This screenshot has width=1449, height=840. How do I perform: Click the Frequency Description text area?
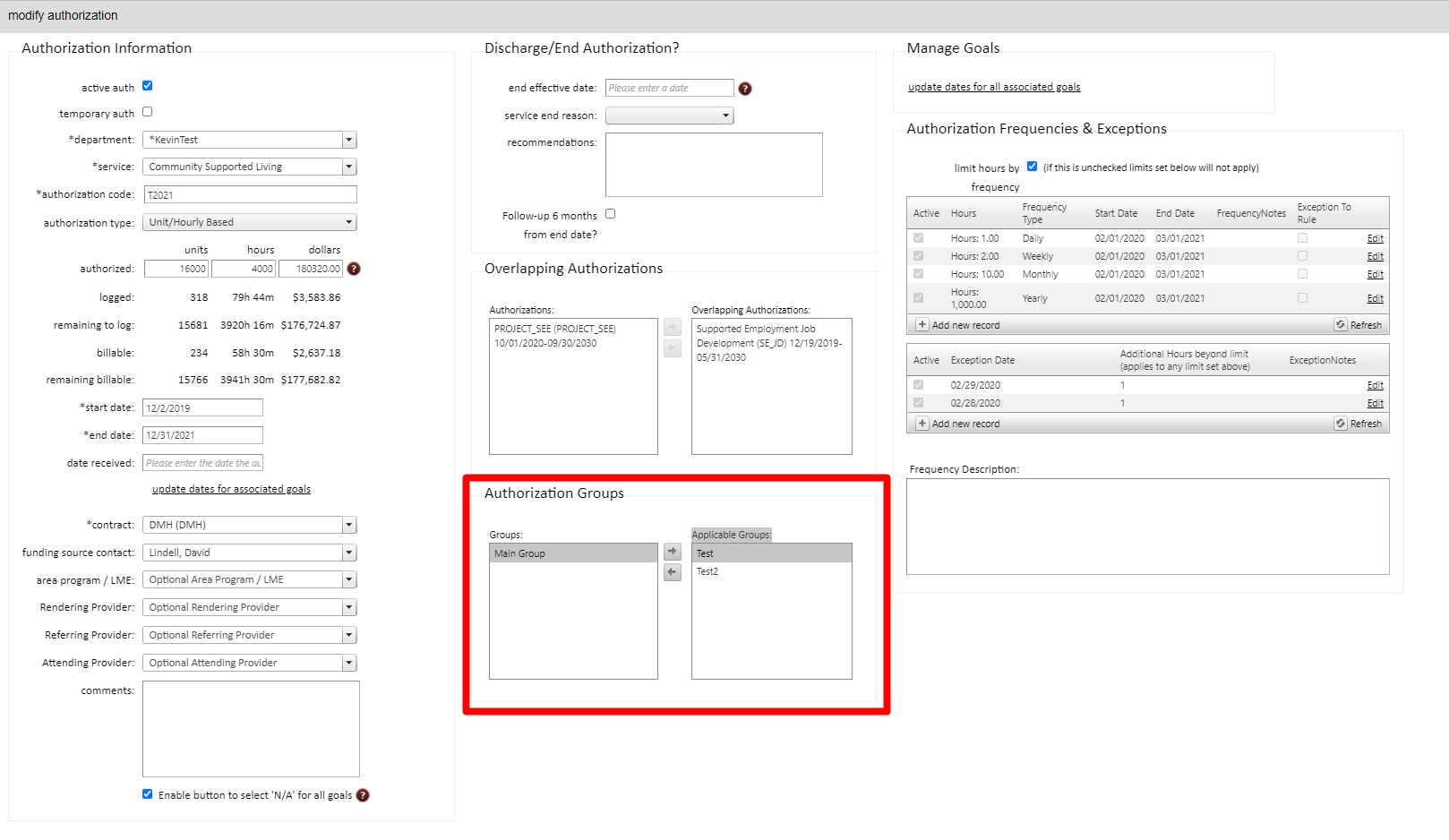click(1148, 527)
